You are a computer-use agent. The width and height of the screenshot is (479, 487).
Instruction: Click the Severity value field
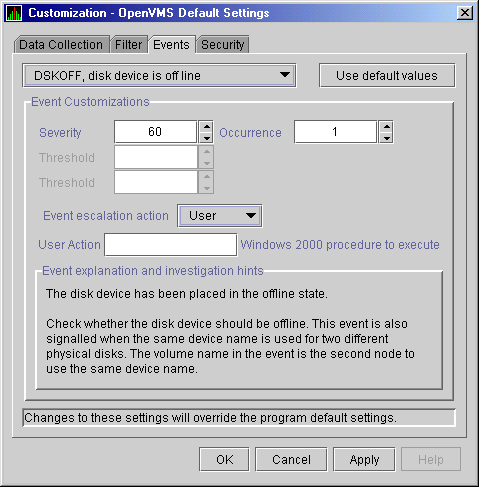pos(156,132)
